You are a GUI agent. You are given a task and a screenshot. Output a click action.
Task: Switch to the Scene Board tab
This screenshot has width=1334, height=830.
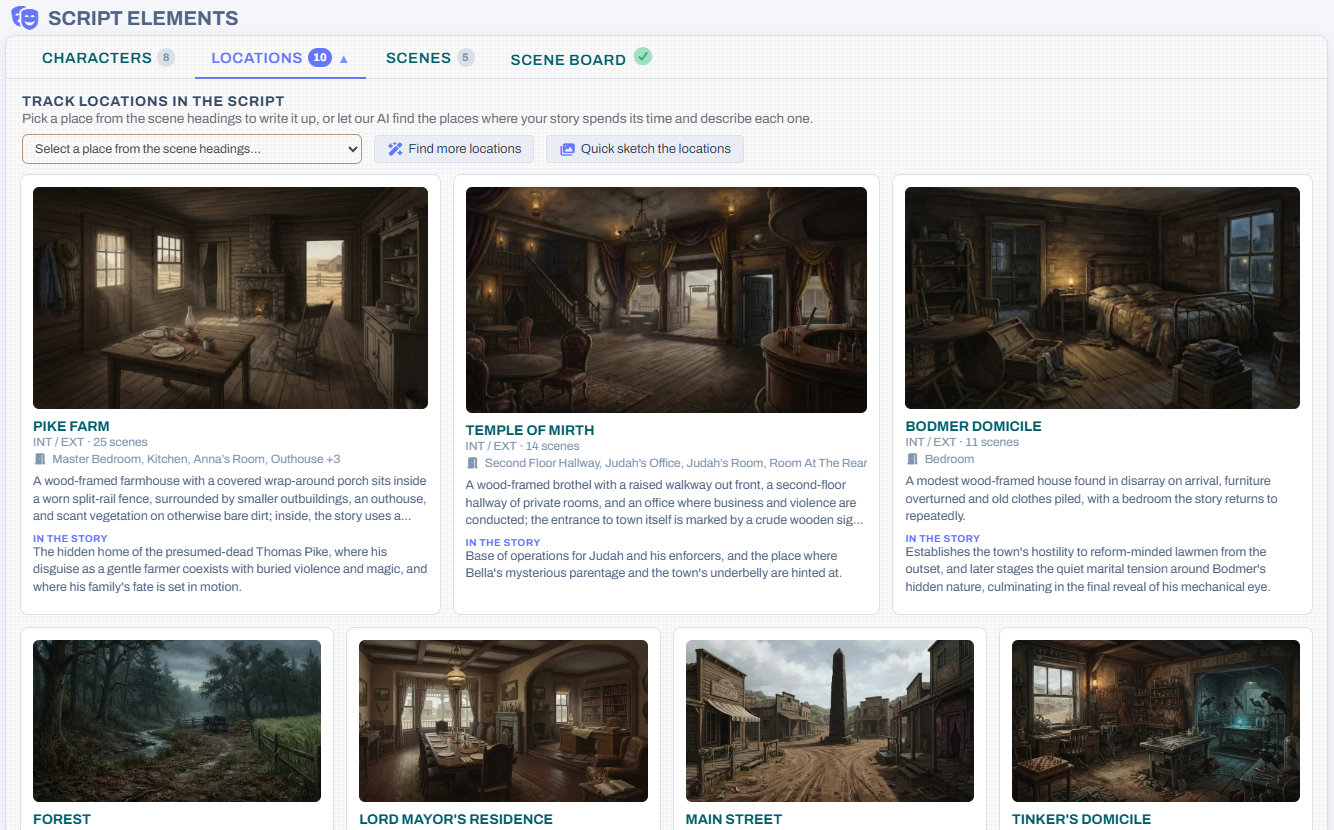click(x=581, y=59)
